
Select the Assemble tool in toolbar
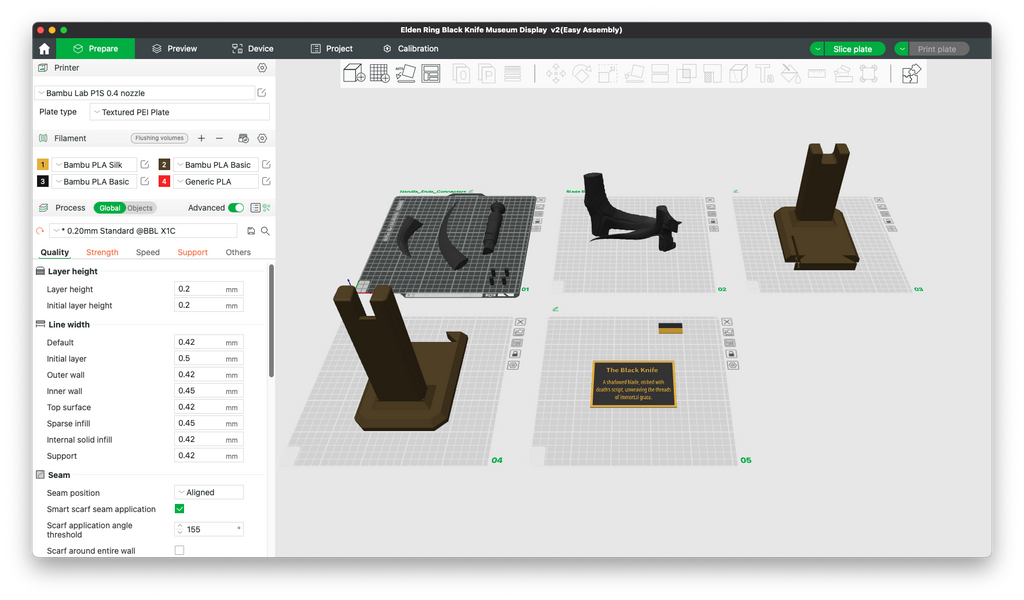point(843,73)
